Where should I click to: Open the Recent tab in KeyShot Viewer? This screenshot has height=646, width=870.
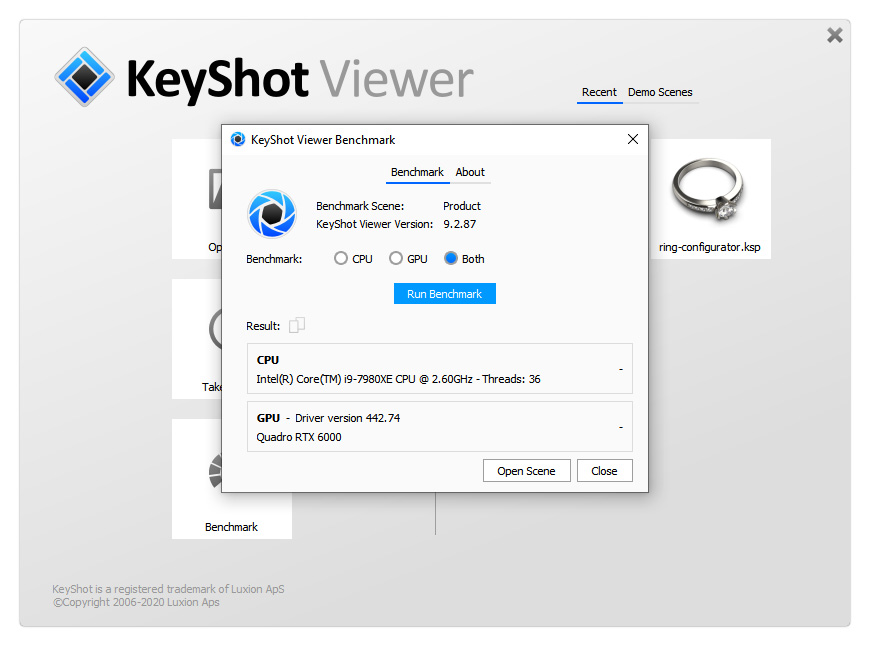click(x=599, y=92)
